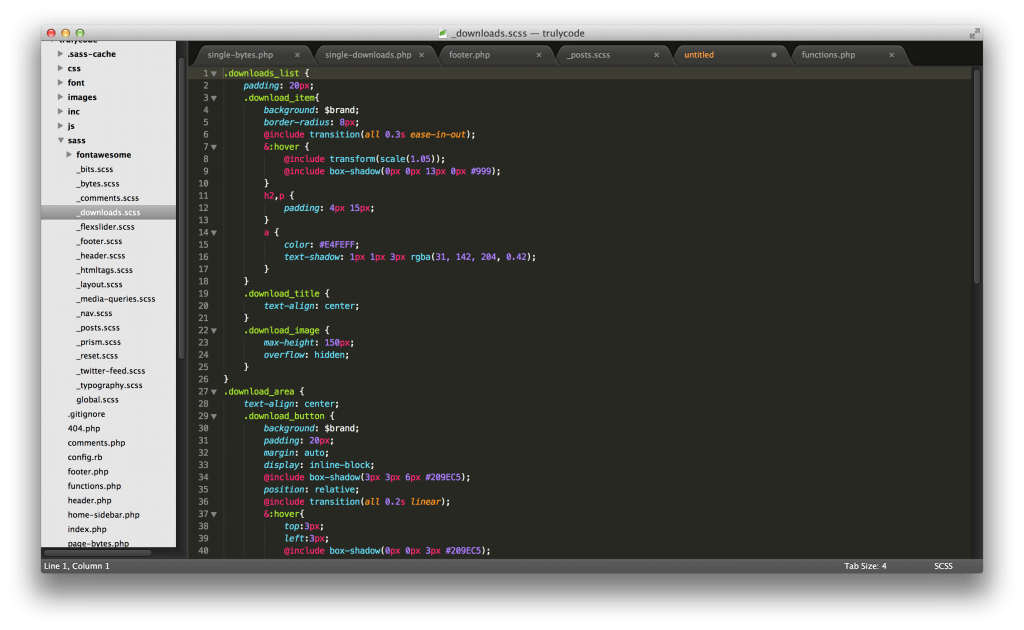Screen dimensions: 1024x630
Task: Close the single-bytes.php tab
Action: [297, 55]
